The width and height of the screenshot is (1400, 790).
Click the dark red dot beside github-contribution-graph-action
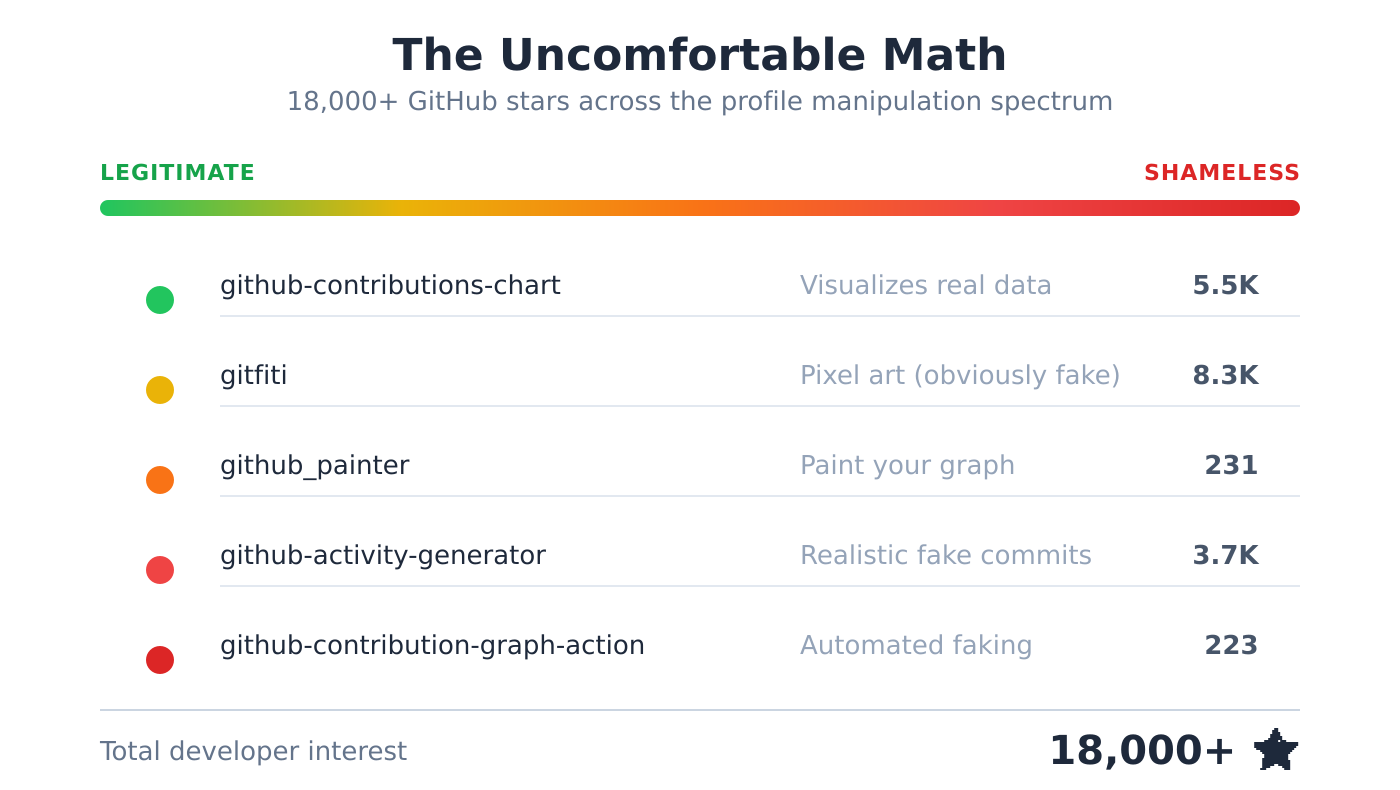click(160, 660)
